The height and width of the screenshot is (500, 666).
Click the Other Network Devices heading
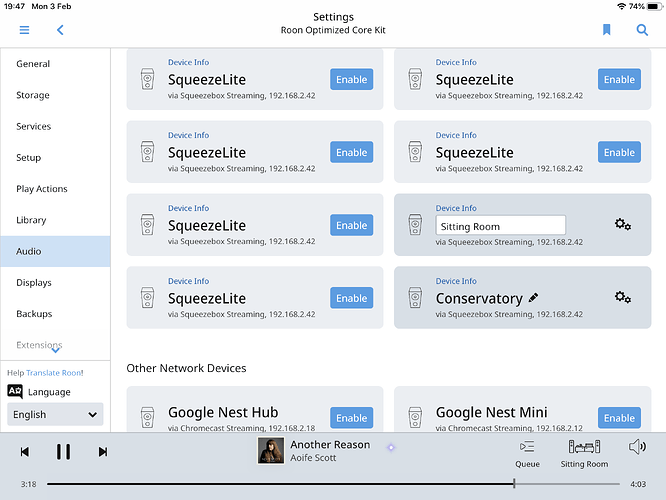[186, 368]
